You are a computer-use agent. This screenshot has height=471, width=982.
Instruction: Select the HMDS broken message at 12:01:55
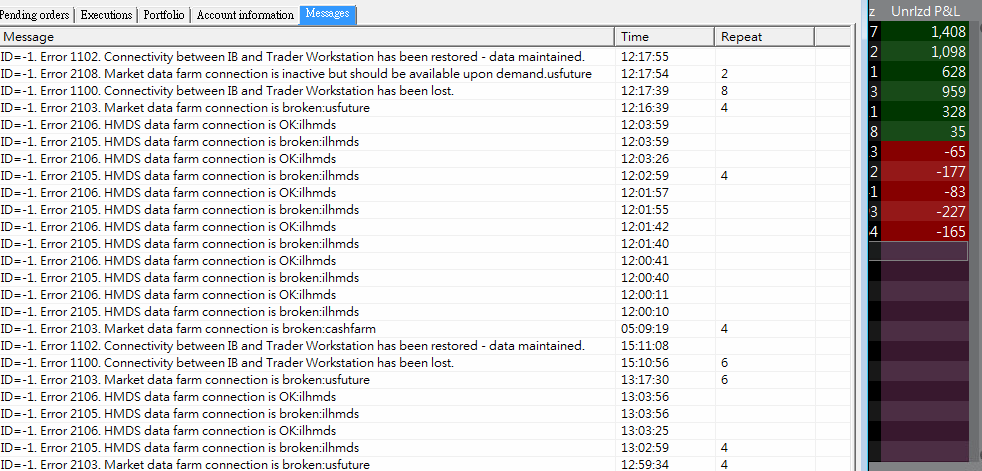[180, 209]
